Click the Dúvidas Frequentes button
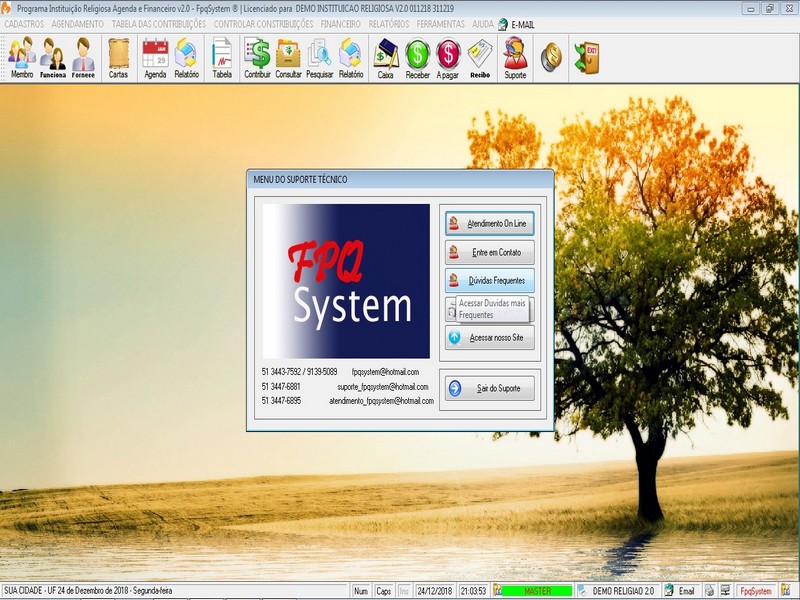 489,280
